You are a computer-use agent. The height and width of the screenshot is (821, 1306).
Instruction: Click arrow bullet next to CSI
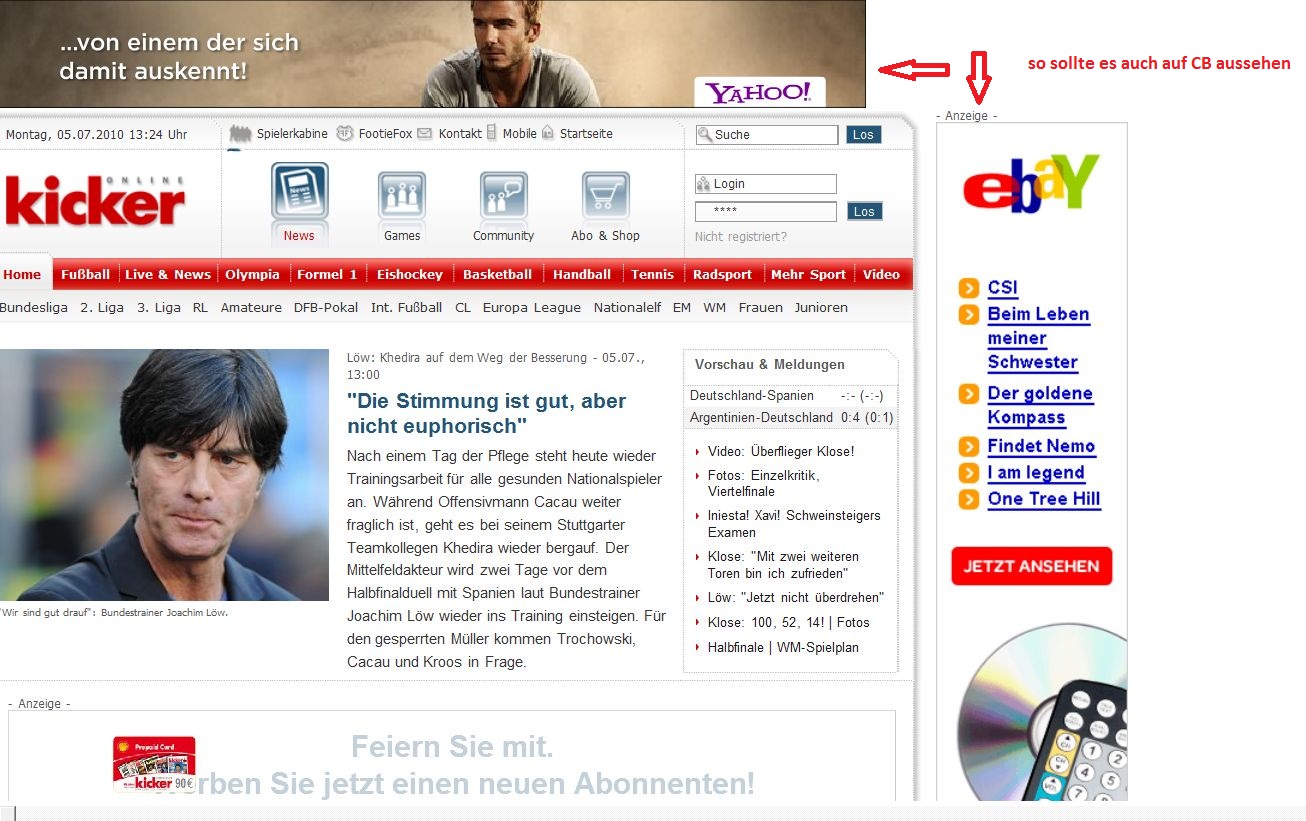tap(969, 288)
